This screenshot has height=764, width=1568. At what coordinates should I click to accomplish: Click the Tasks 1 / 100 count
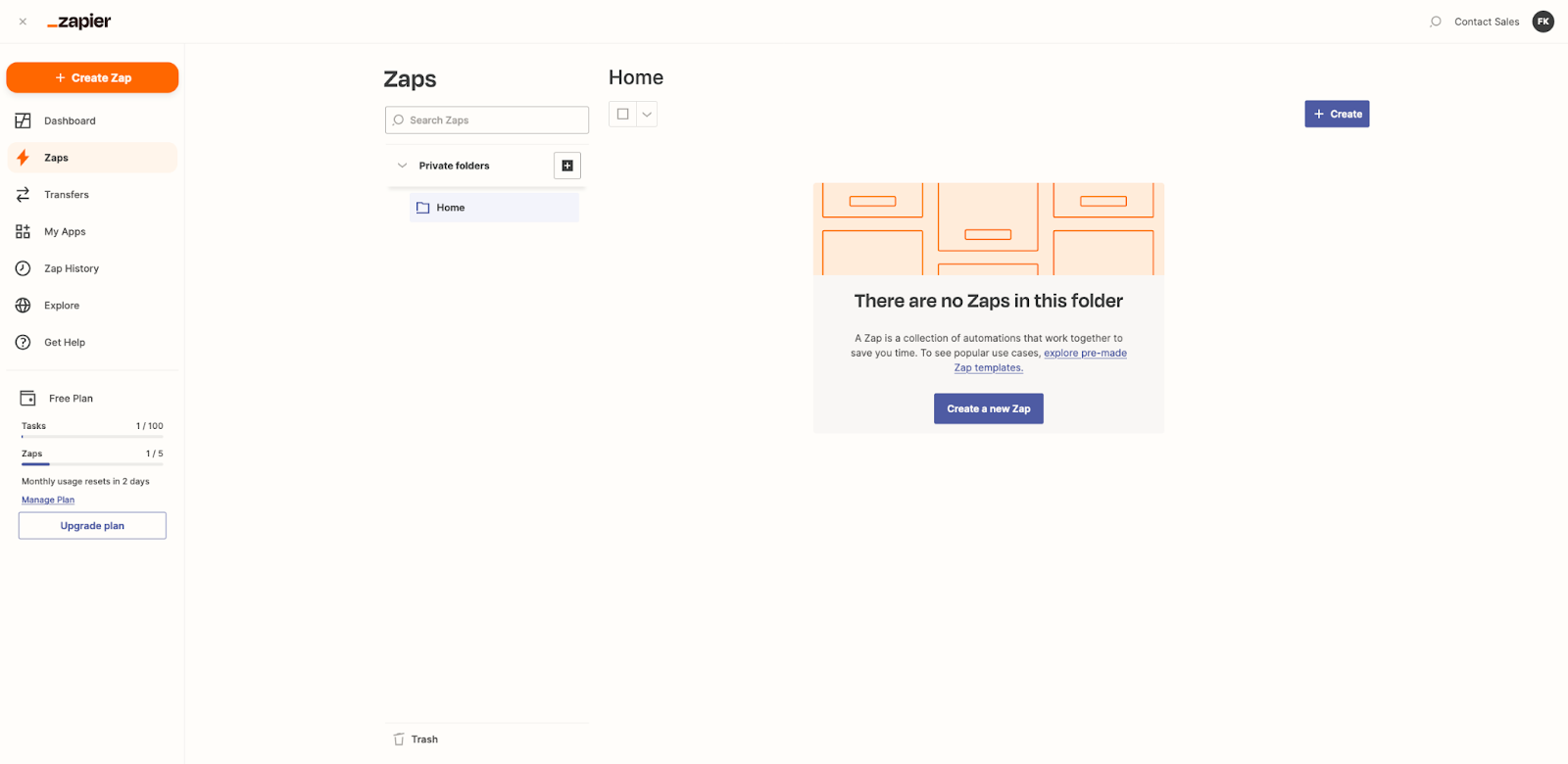150,426
